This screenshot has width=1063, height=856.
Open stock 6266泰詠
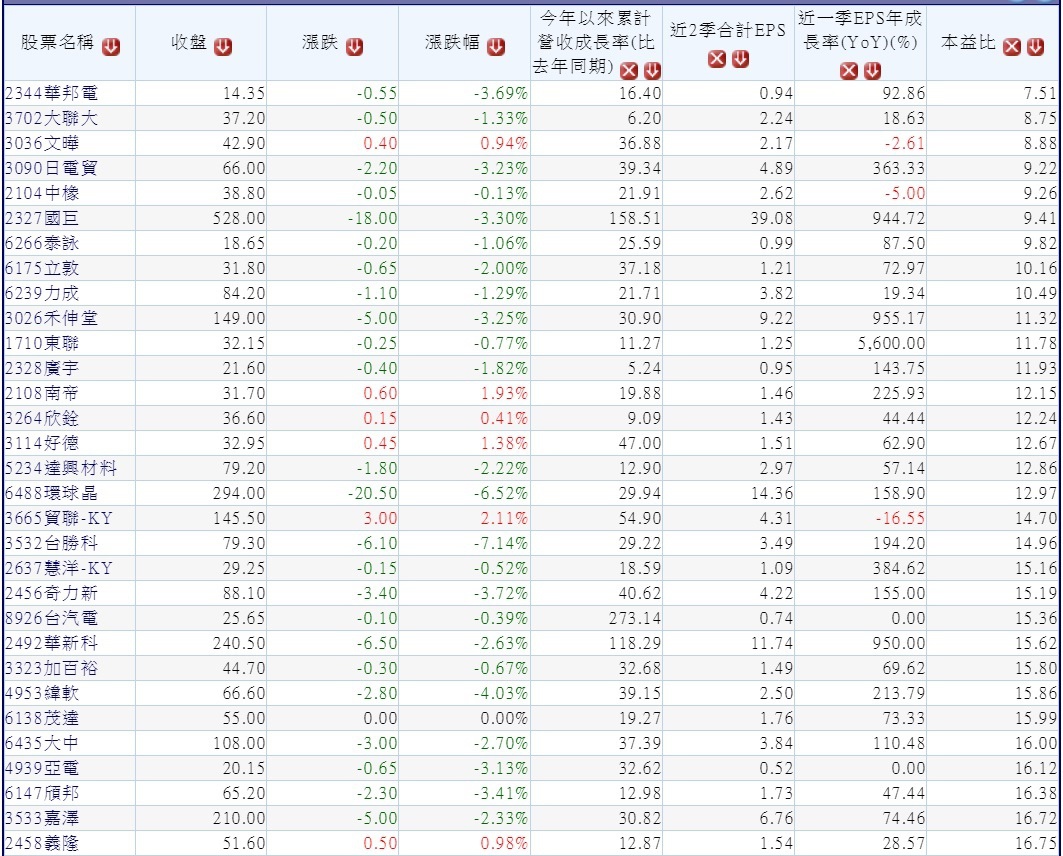(x=42, y=243)
